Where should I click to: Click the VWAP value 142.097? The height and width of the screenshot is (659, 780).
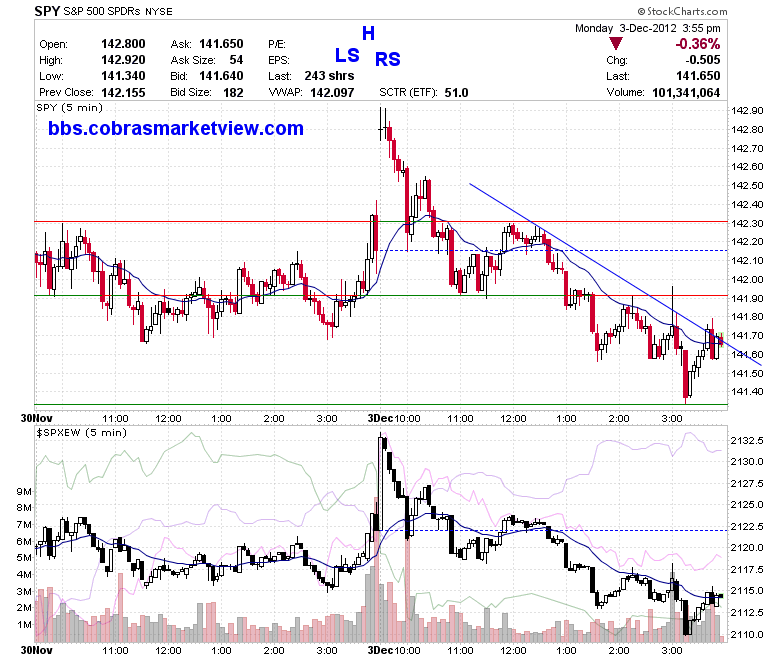(x=332, y=93)
